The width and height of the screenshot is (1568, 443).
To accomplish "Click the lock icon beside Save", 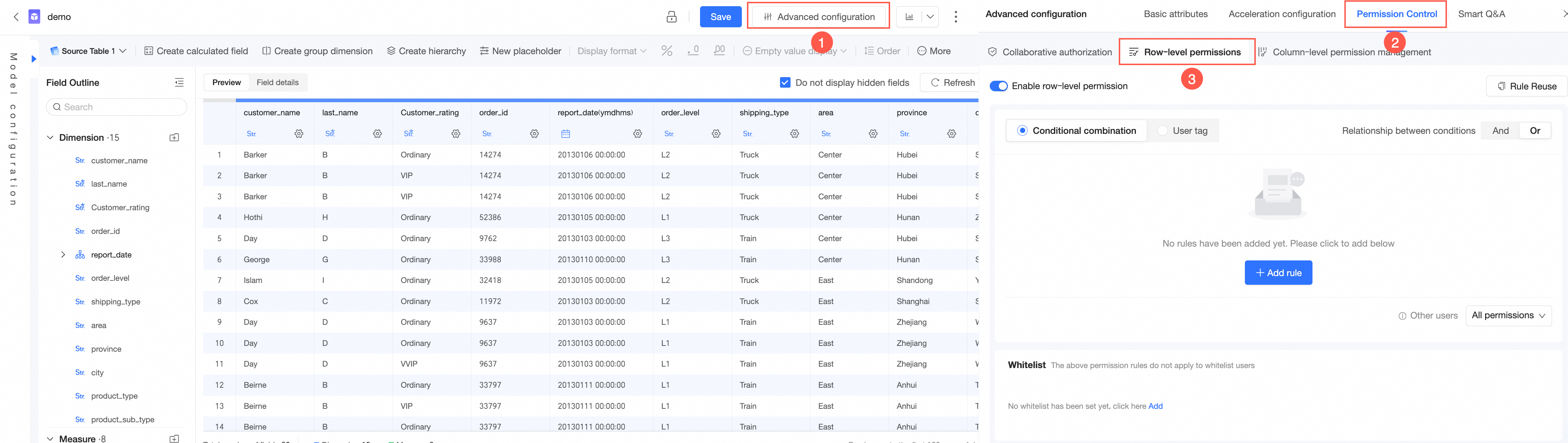I will pos(671,17).
